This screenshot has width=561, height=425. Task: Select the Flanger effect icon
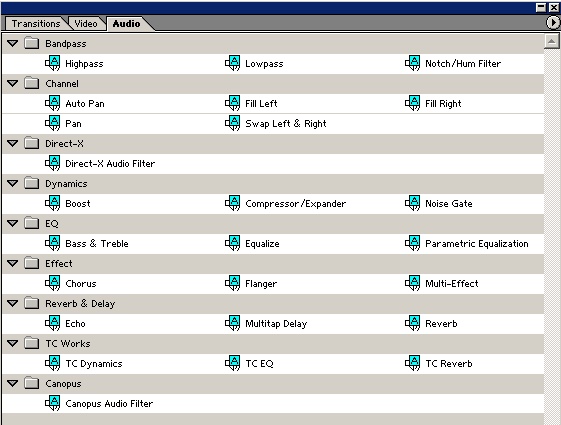tap(233, 283)
